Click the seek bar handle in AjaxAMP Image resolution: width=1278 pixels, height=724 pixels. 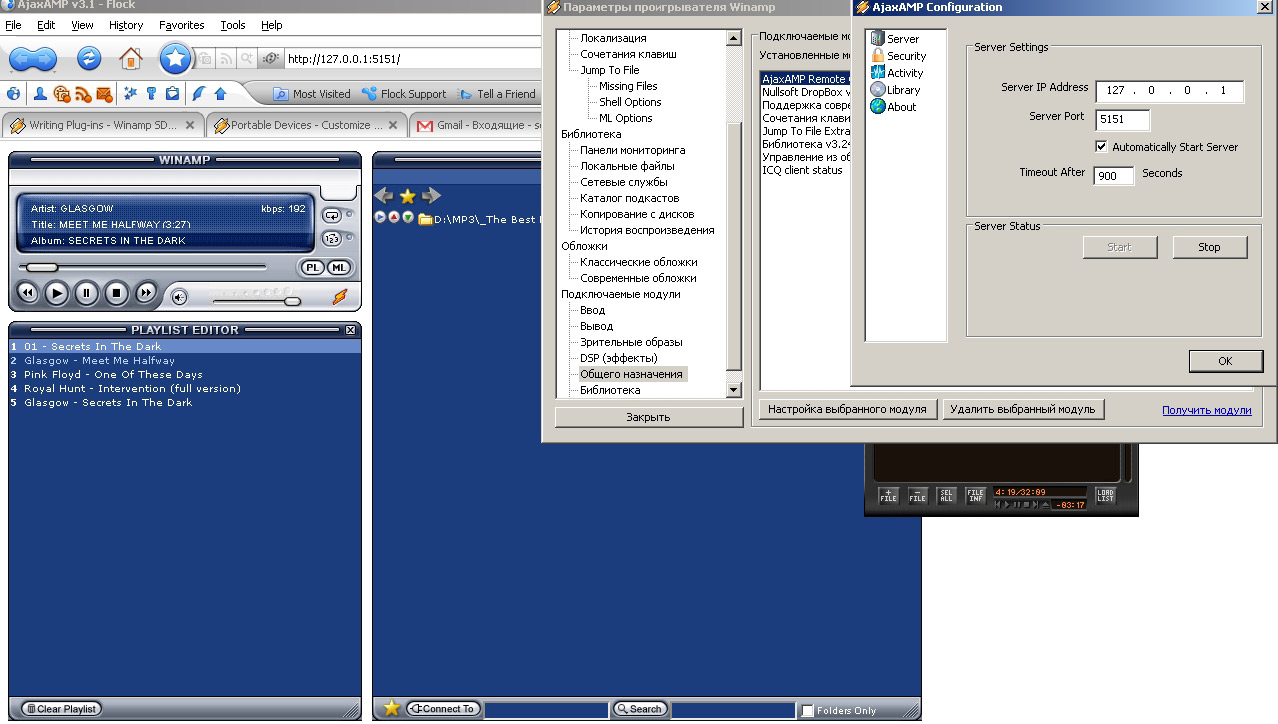(x=42, y=267)
